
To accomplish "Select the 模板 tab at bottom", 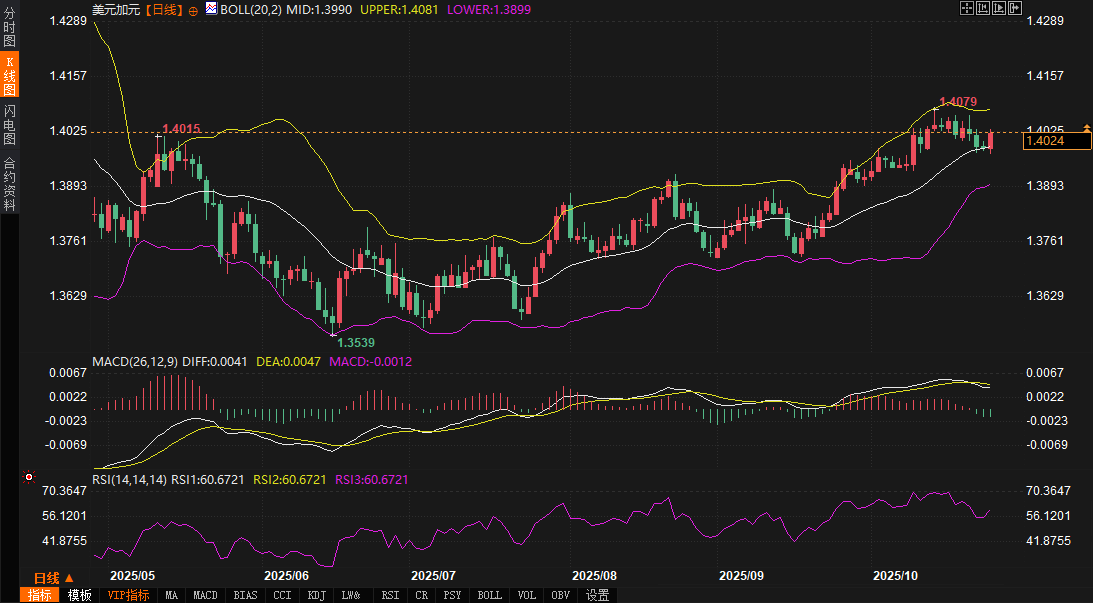I will [x=80, y=595].
